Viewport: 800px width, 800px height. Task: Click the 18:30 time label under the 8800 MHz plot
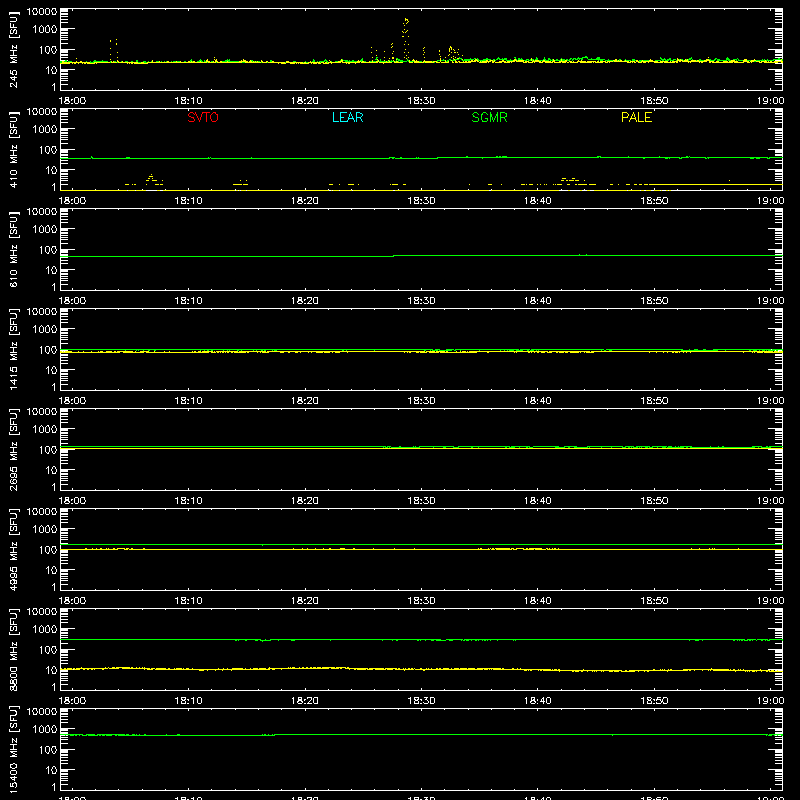[421, 701]
